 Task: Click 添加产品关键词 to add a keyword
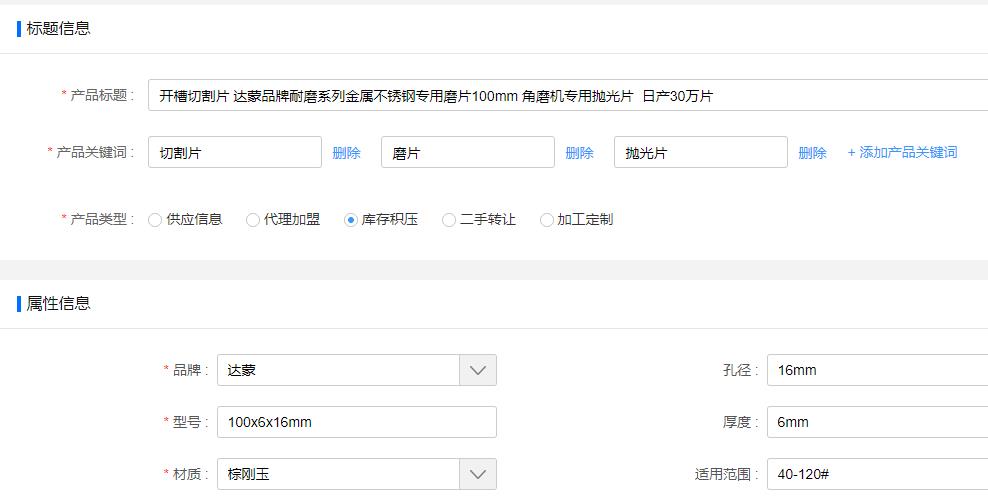902,153
